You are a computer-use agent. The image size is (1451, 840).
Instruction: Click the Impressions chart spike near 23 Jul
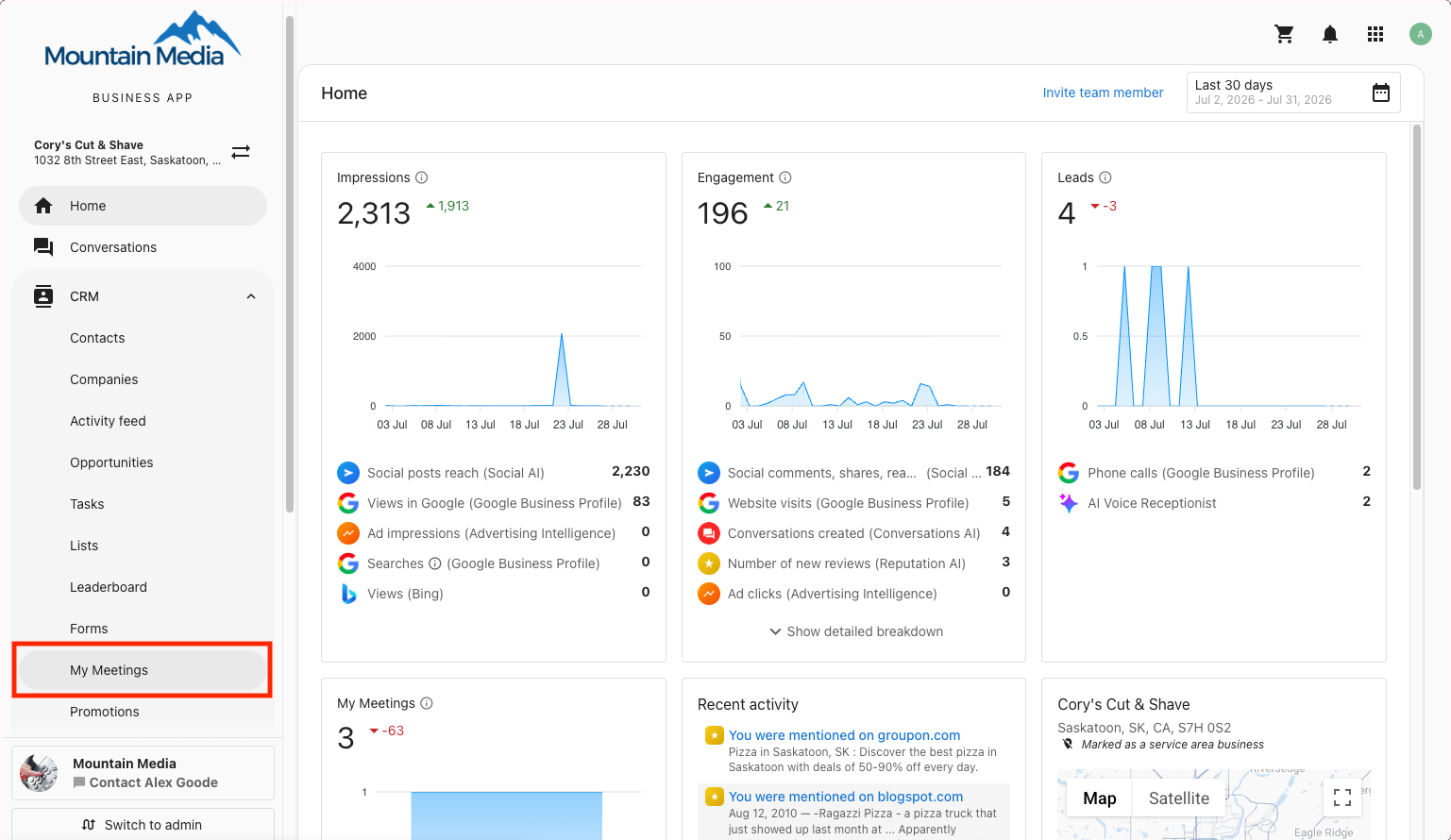click(x=562, y=368)
